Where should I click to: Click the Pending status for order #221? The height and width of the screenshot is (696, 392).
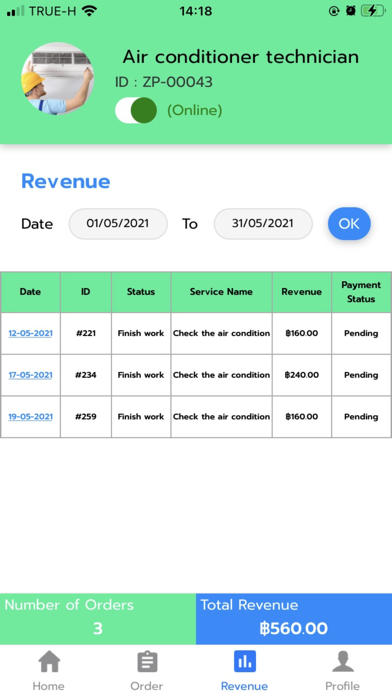(x=361, y=333)
